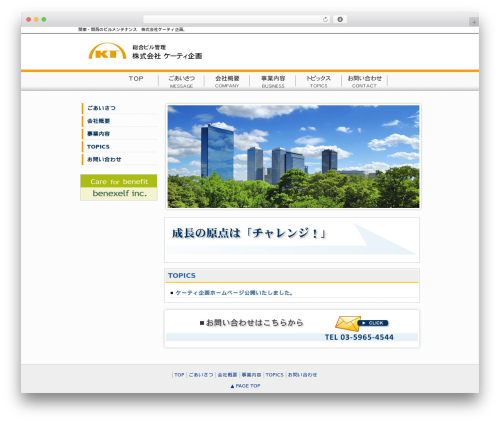Click the download icon beside address bar
Screen dimensions: 500x423
point(340,19)
